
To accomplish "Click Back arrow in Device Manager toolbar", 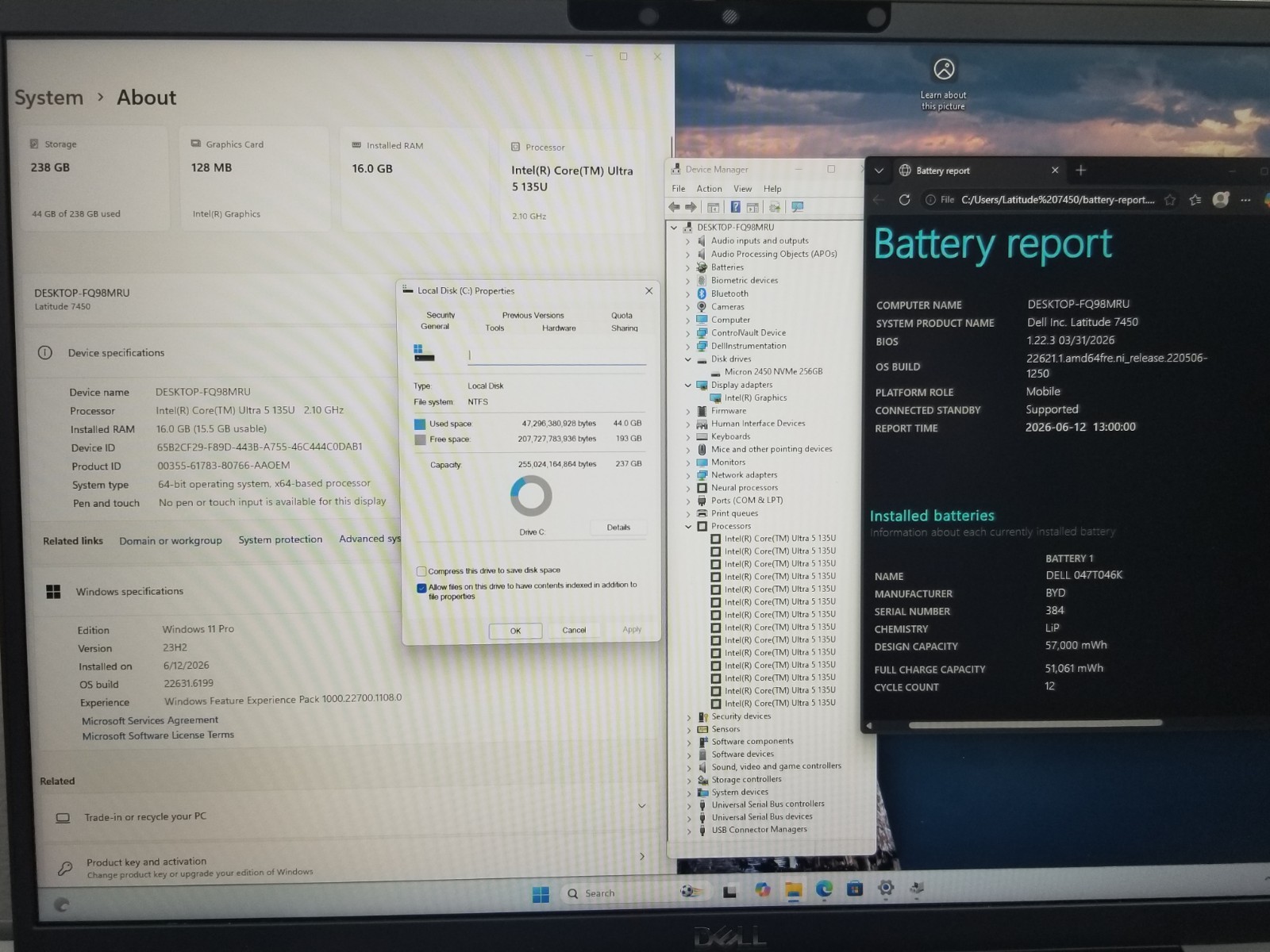I will click(x=674, y=207).
